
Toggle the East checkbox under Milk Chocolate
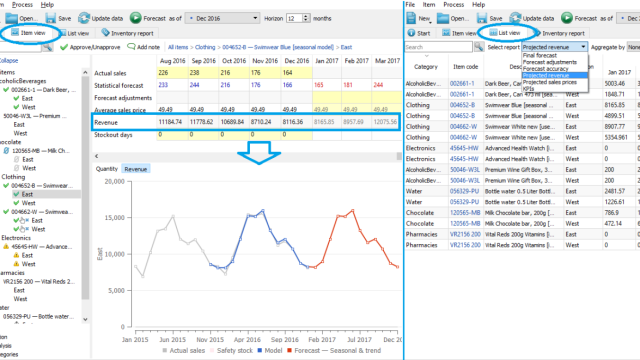pos(16,160)
